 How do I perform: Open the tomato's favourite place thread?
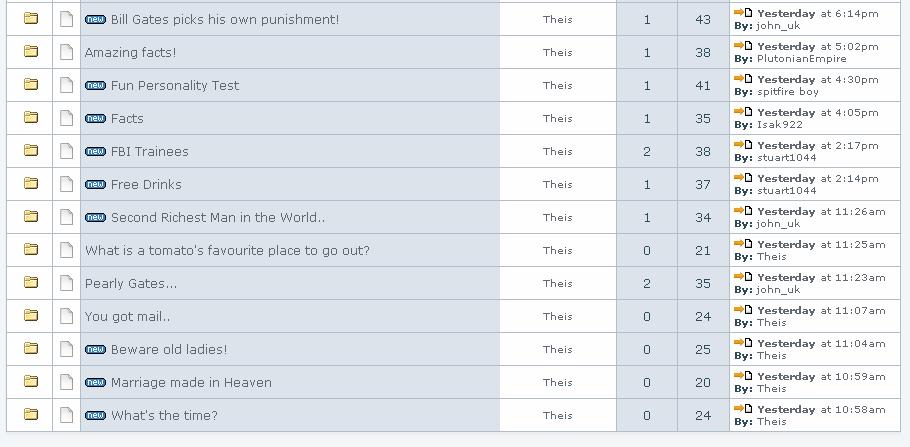(227, 250)
